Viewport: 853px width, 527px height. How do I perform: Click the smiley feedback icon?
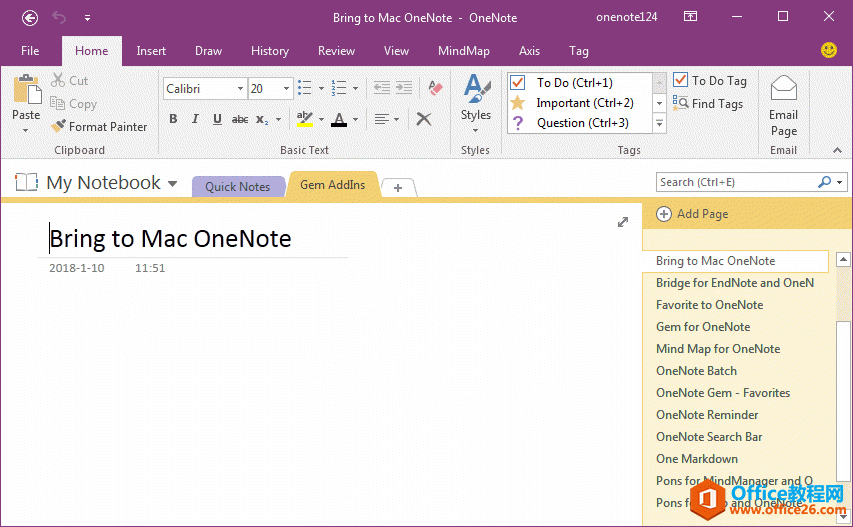point(829,50)
